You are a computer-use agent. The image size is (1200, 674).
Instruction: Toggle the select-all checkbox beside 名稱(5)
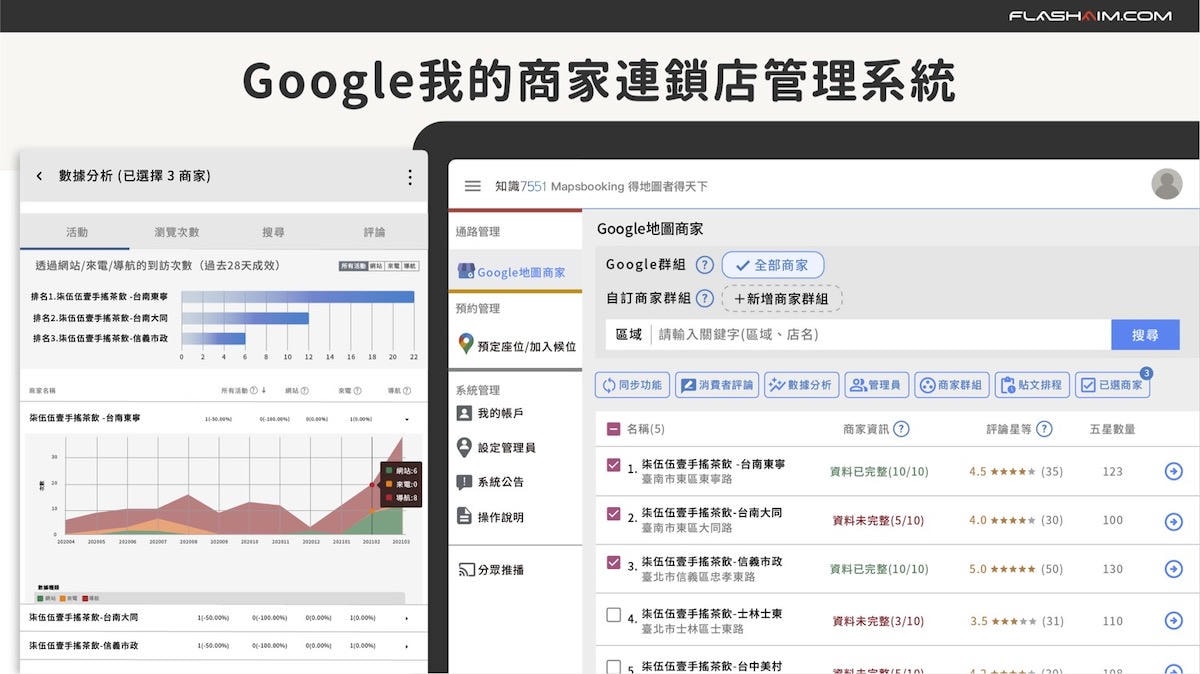[x=614, y=430]
